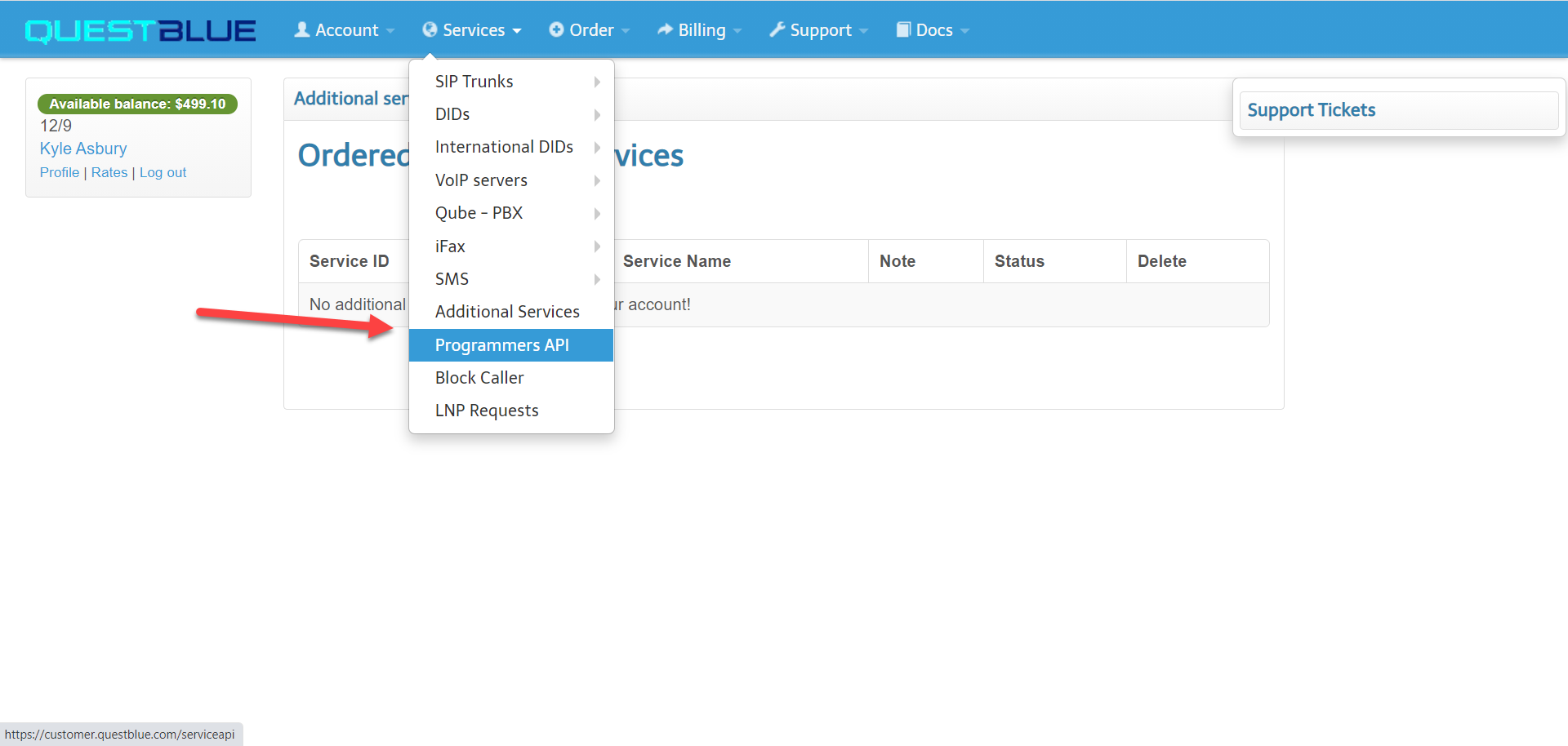The height and width of the screenshot is (746, 1568).
Task: Click the Docs book icon
Action: (x=903, y=30)
